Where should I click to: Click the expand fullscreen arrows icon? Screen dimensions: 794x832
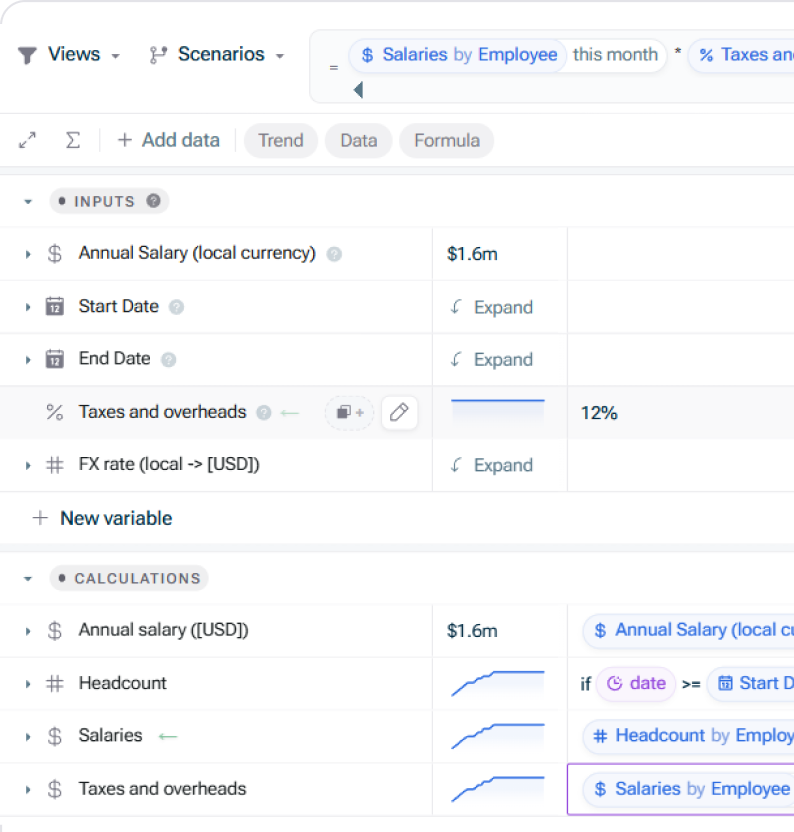[28, 141]
